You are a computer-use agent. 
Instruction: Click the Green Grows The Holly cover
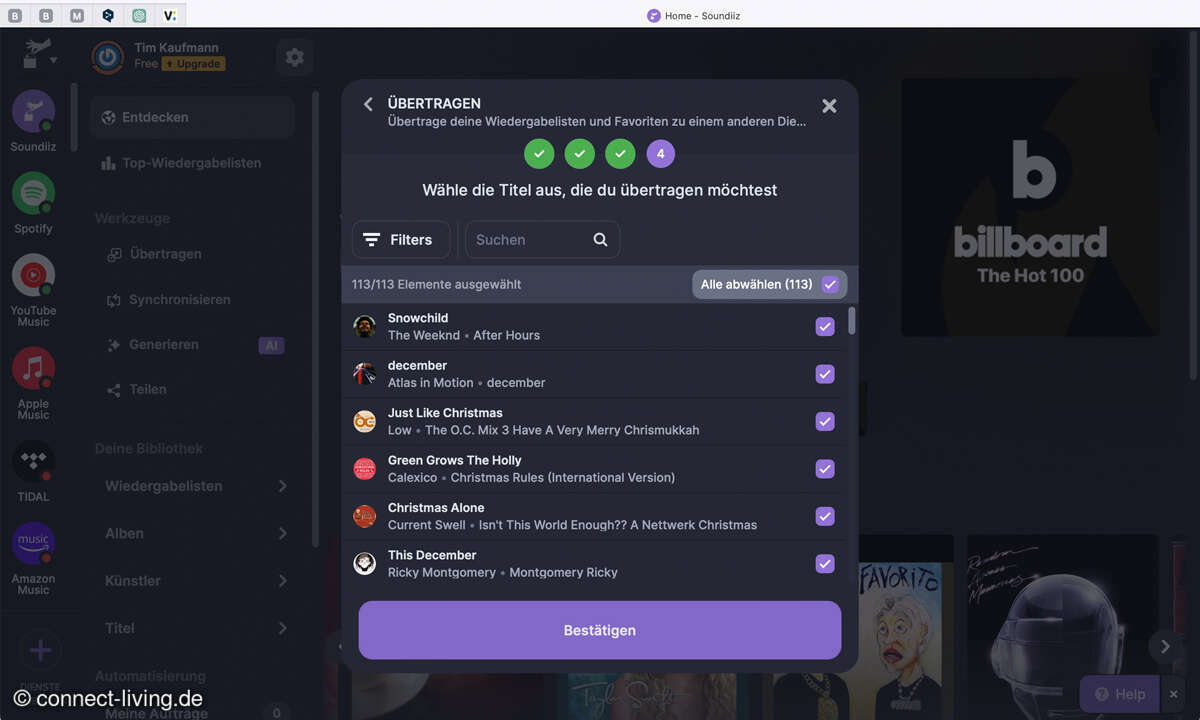pyautogui.click(x=365, y=468)
